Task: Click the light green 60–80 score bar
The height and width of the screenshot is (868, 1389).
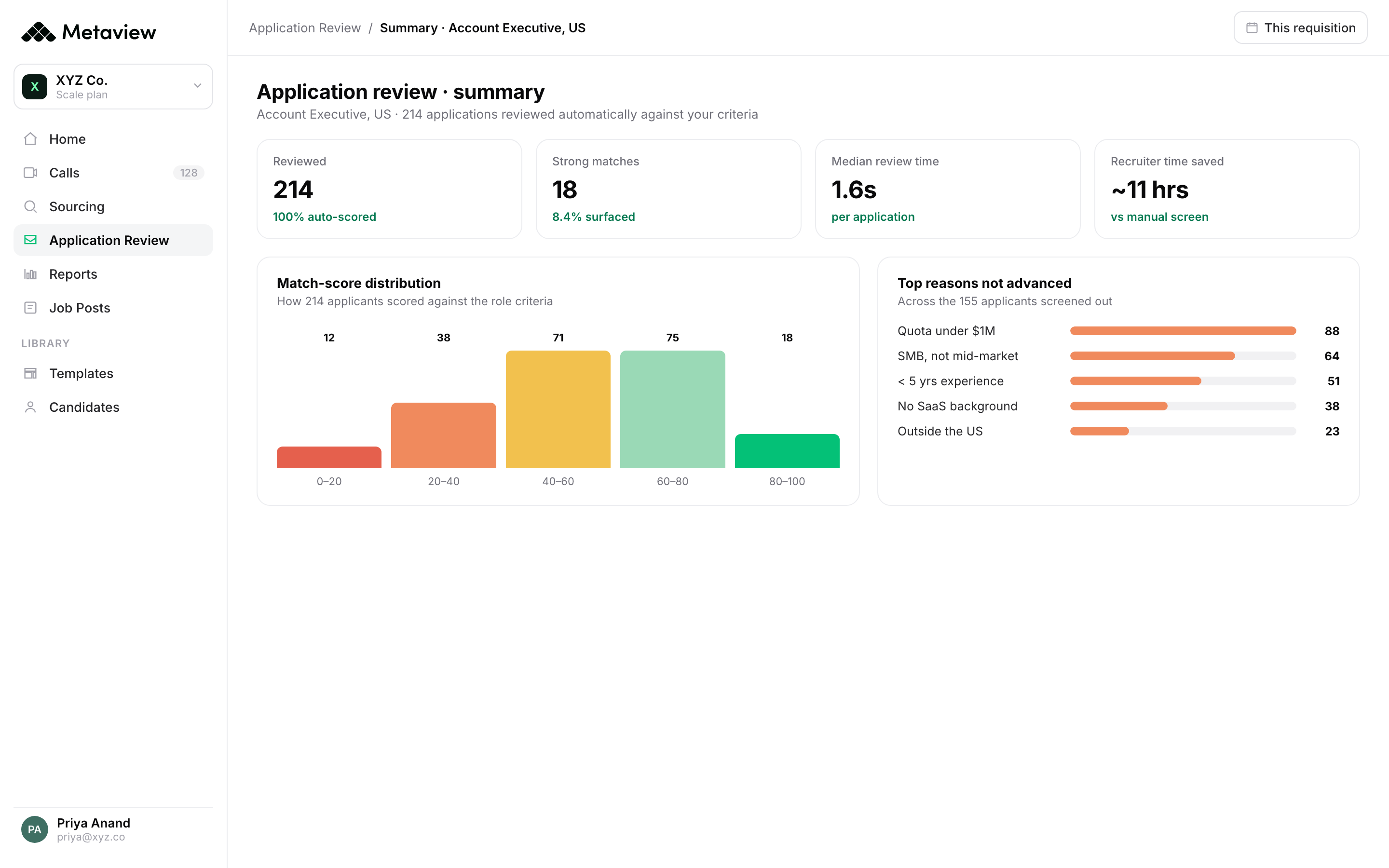Action: pos(672,409)
